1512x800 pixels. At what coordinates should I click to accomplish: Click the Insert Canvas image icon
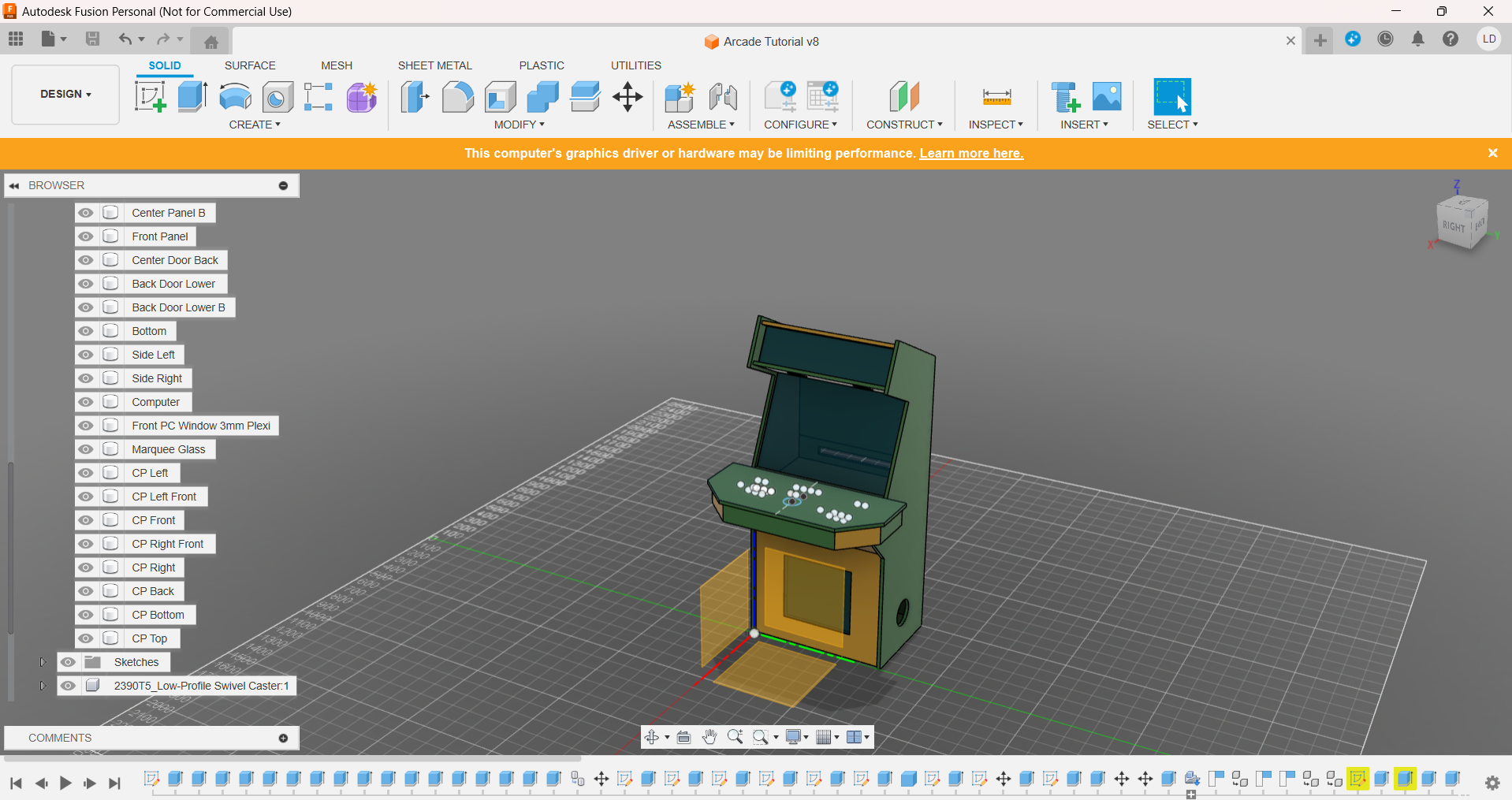pyautogui.click(x=1107, y=97)
